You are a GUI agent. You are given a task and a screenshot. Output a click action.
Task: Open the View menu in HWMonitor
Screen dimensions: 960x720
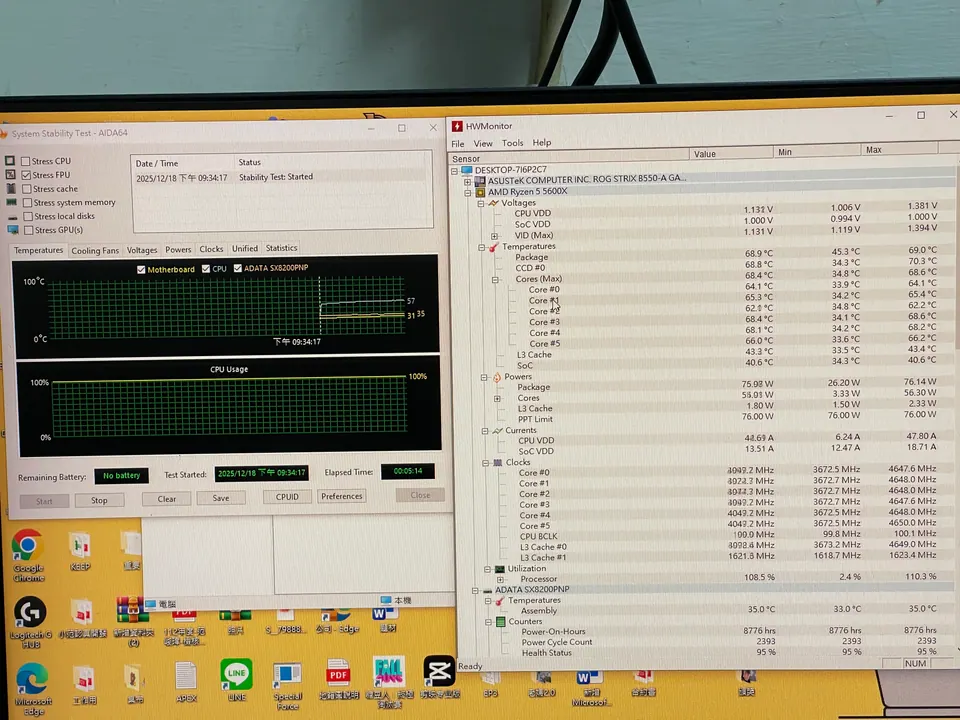point(482,143)
